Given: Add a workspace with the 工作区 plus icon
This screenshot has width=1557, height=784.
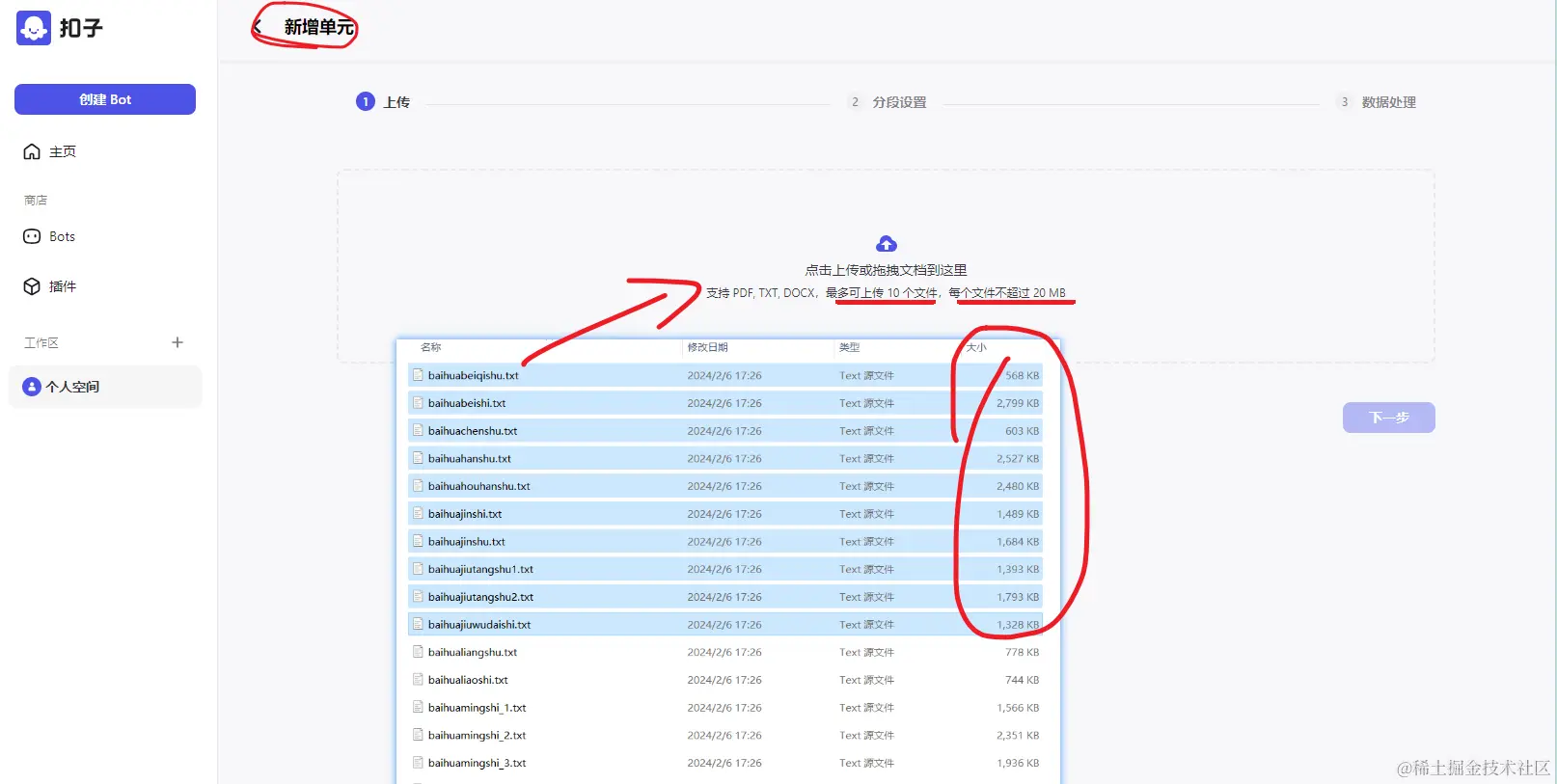Looking at the screenshot, I should coord(178,342).
